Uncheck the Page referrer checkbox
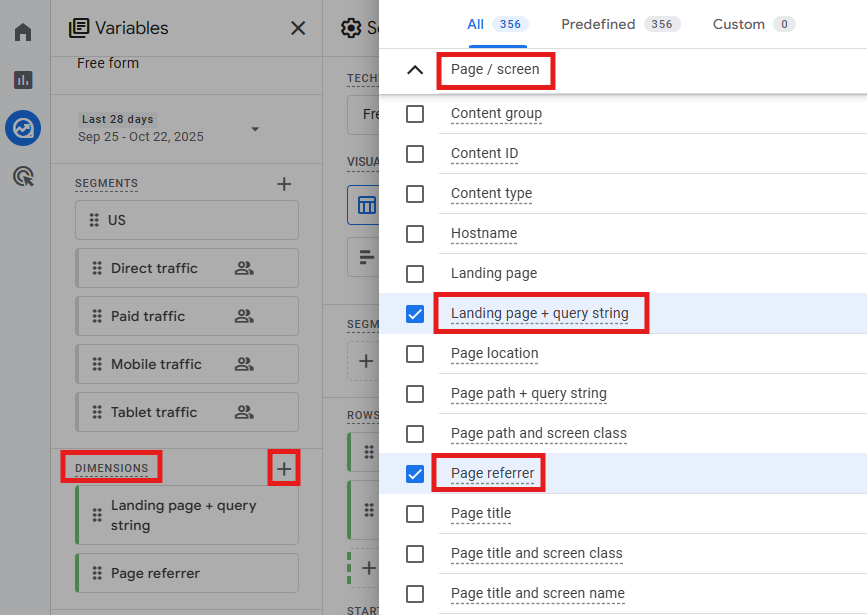The height and width of the screenshot is (615, 867). click(x=415, y=474)
